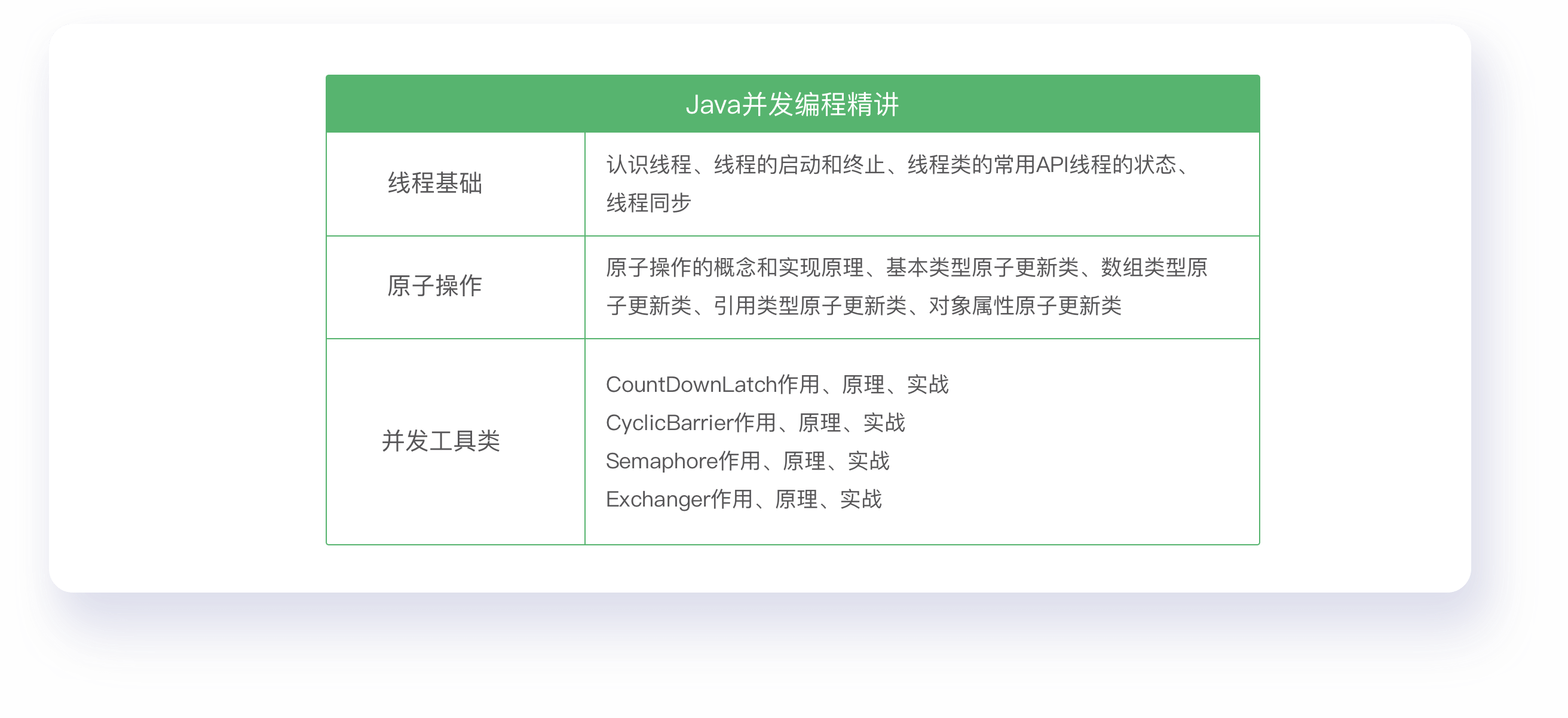Click the 'CyclicBarrier作用、原理、实战' line

pyautogui.click(x=755, y=423)
